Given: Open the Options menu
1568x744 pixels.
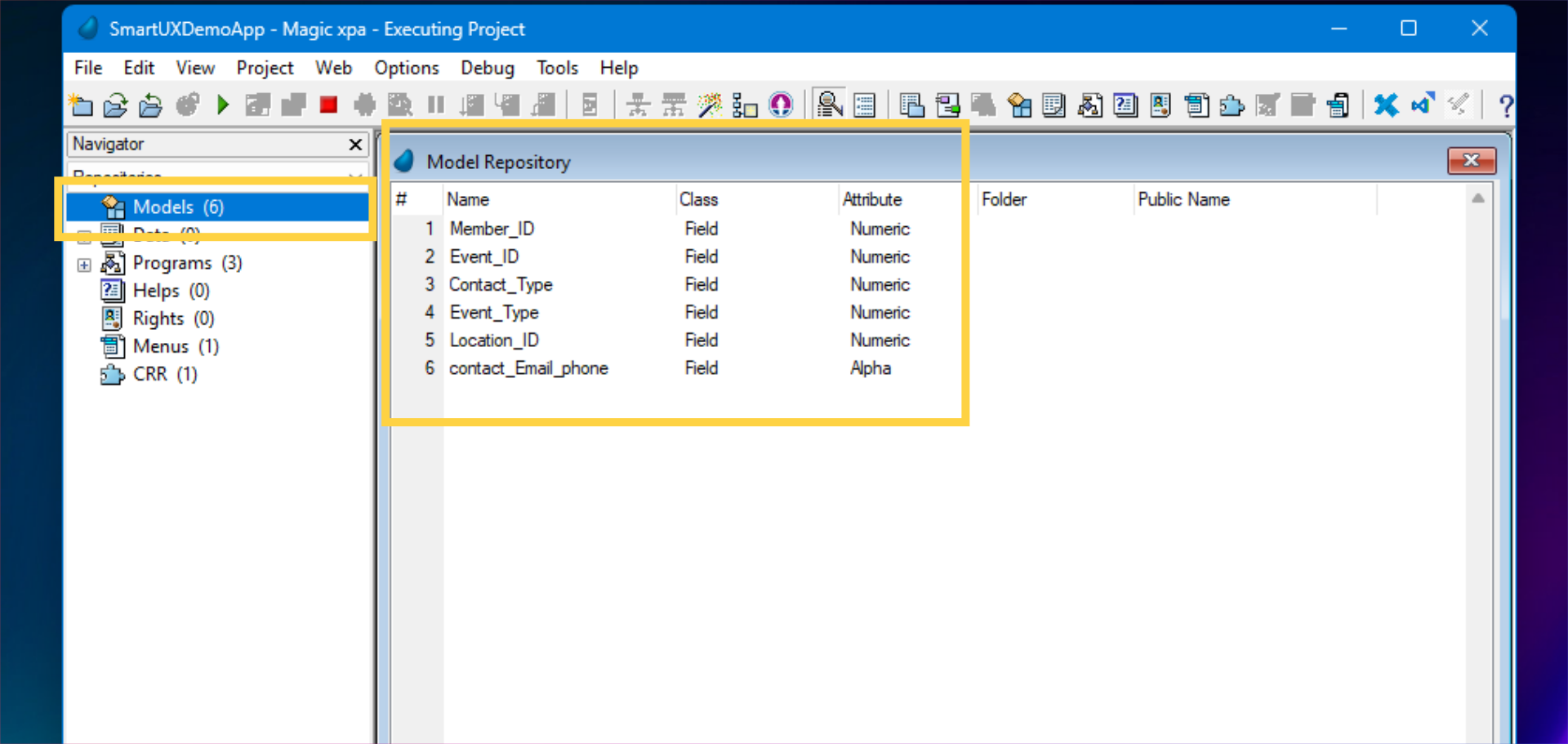Looking at the screenshot, I should (x=406, y=68).
